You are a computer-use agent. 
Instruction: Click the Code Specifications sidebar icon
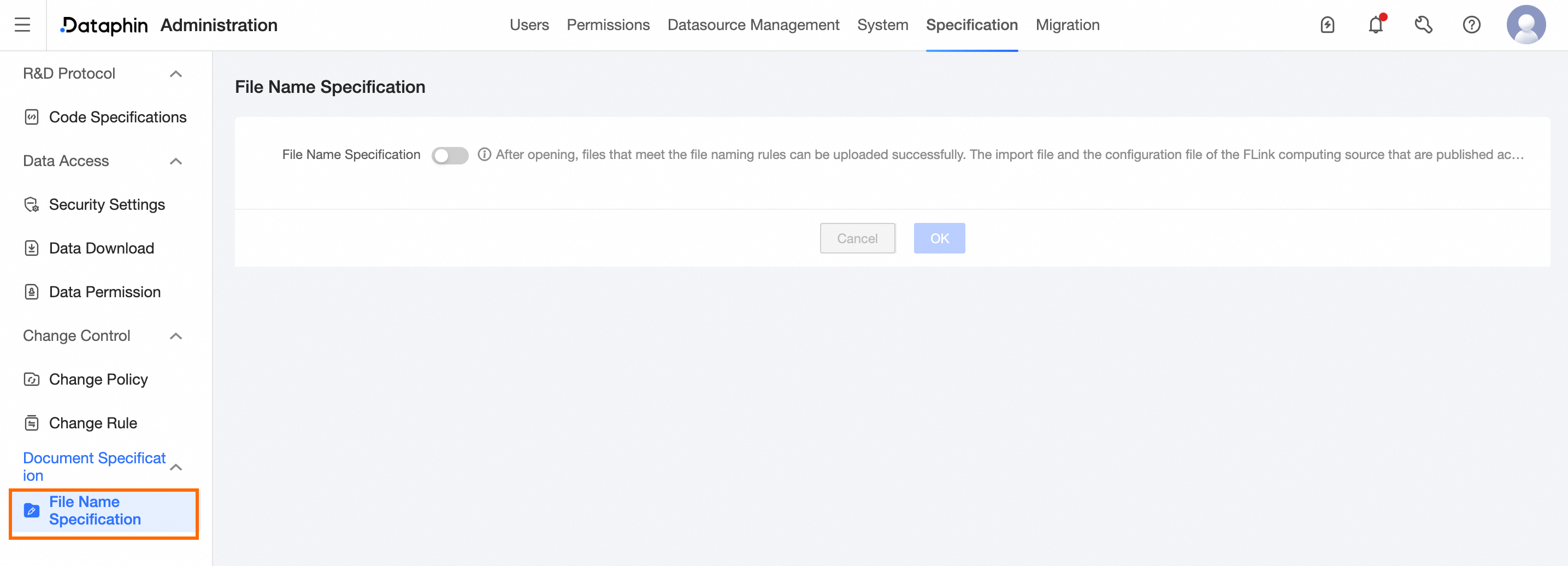coord(32,117)
